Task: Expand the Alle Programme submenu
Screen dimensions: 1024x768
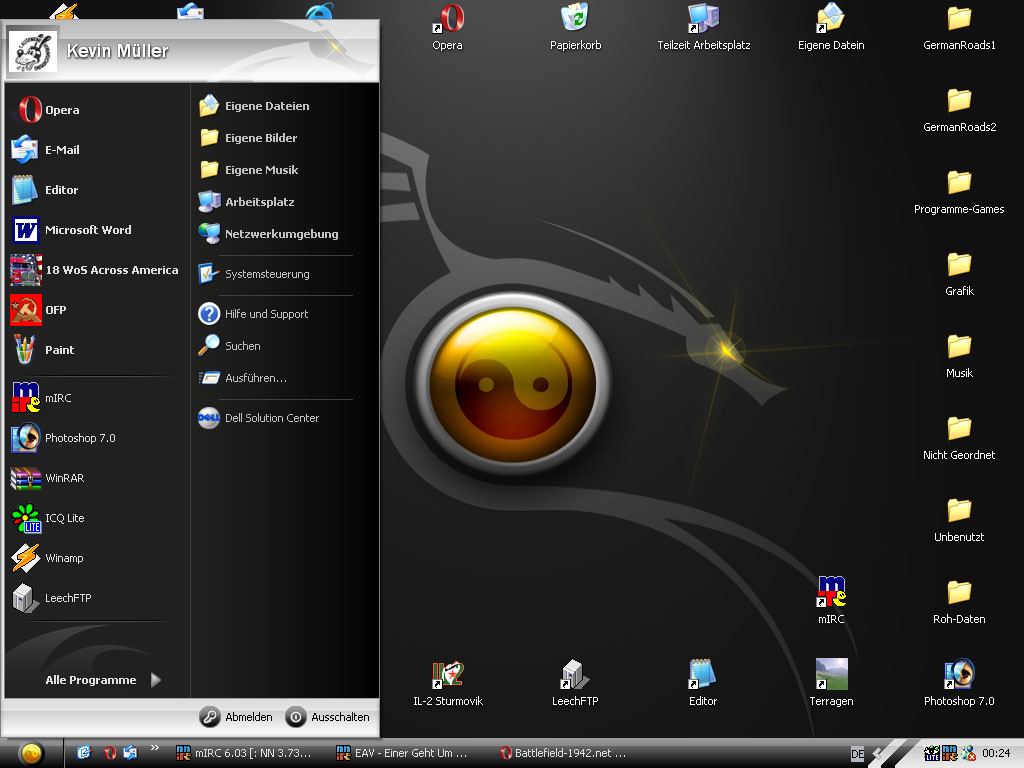Action: [103, 680]
